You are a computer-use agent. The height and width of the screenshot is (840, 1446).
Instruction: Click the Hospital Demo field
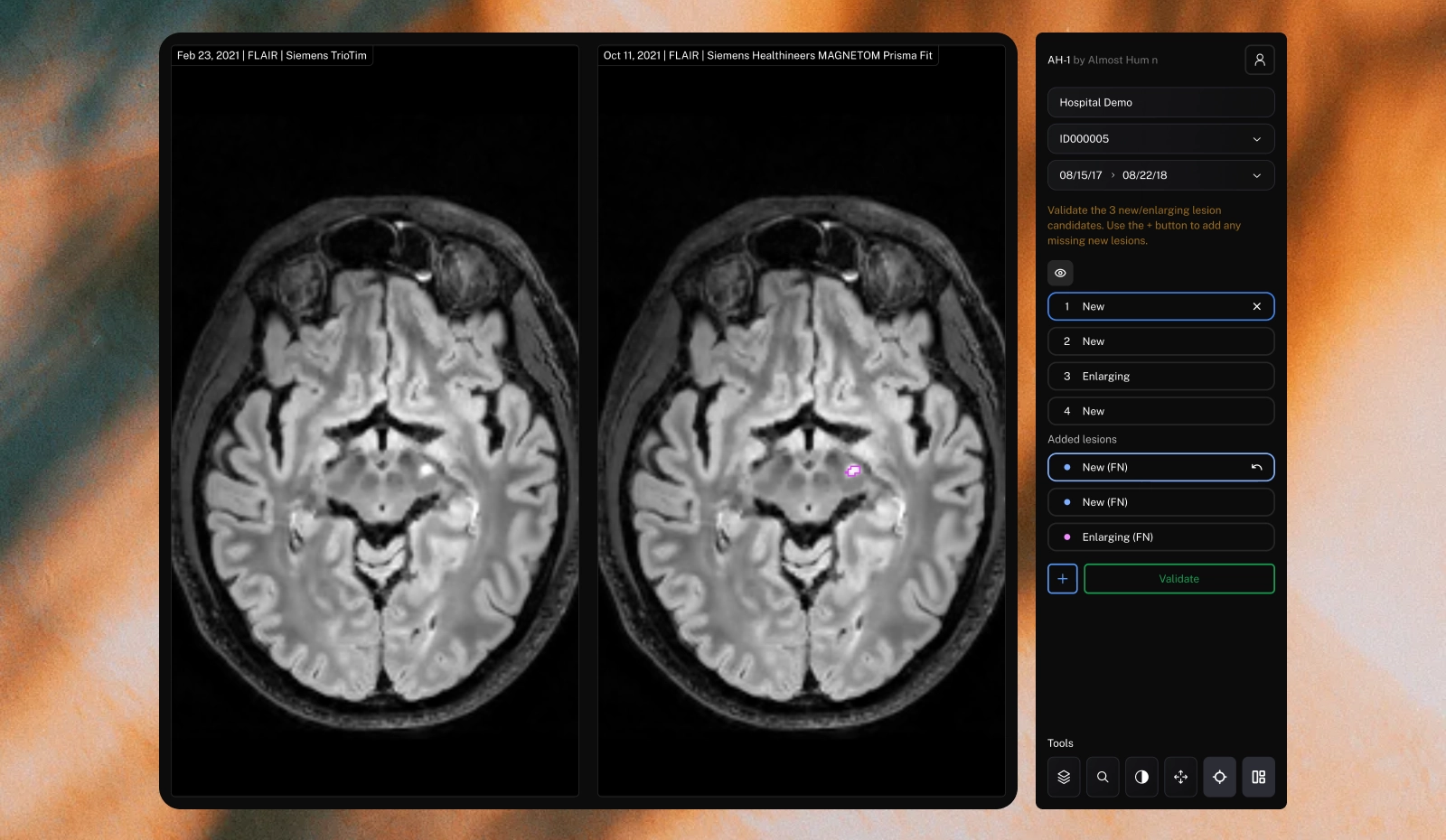1161,102
